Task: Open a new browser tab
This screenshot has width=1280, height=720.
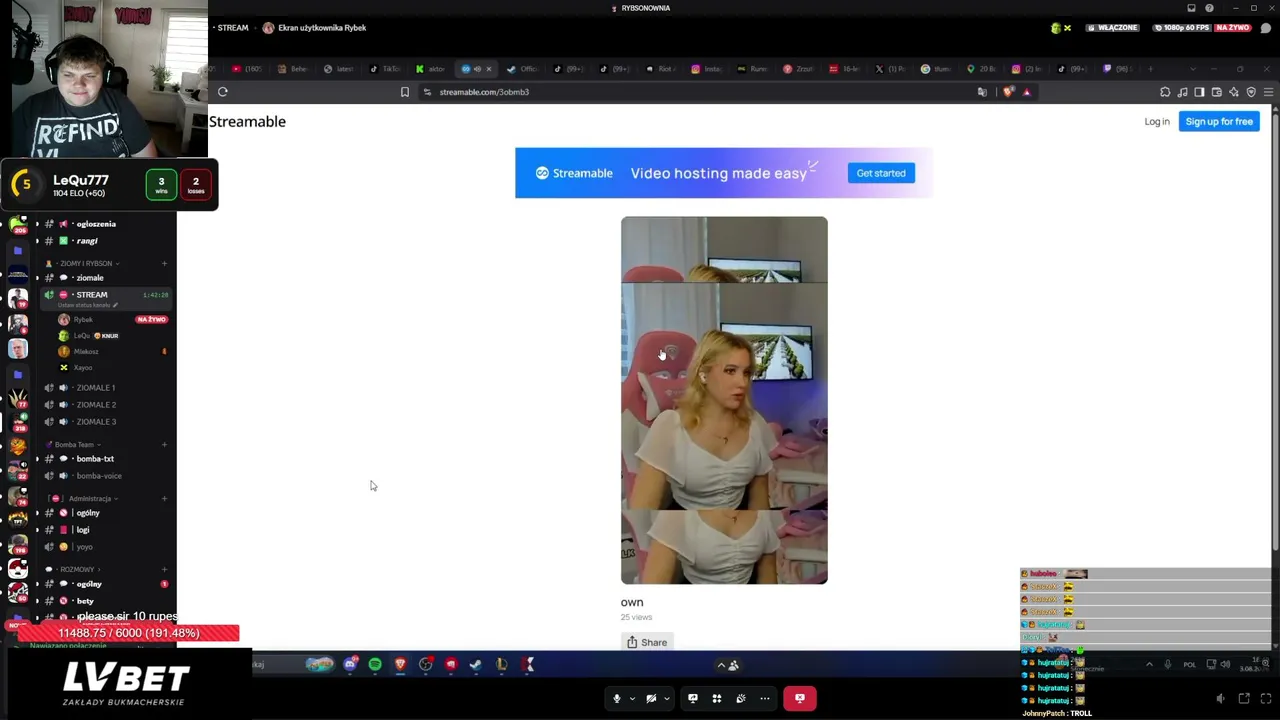Action: tap(1150, 69)
